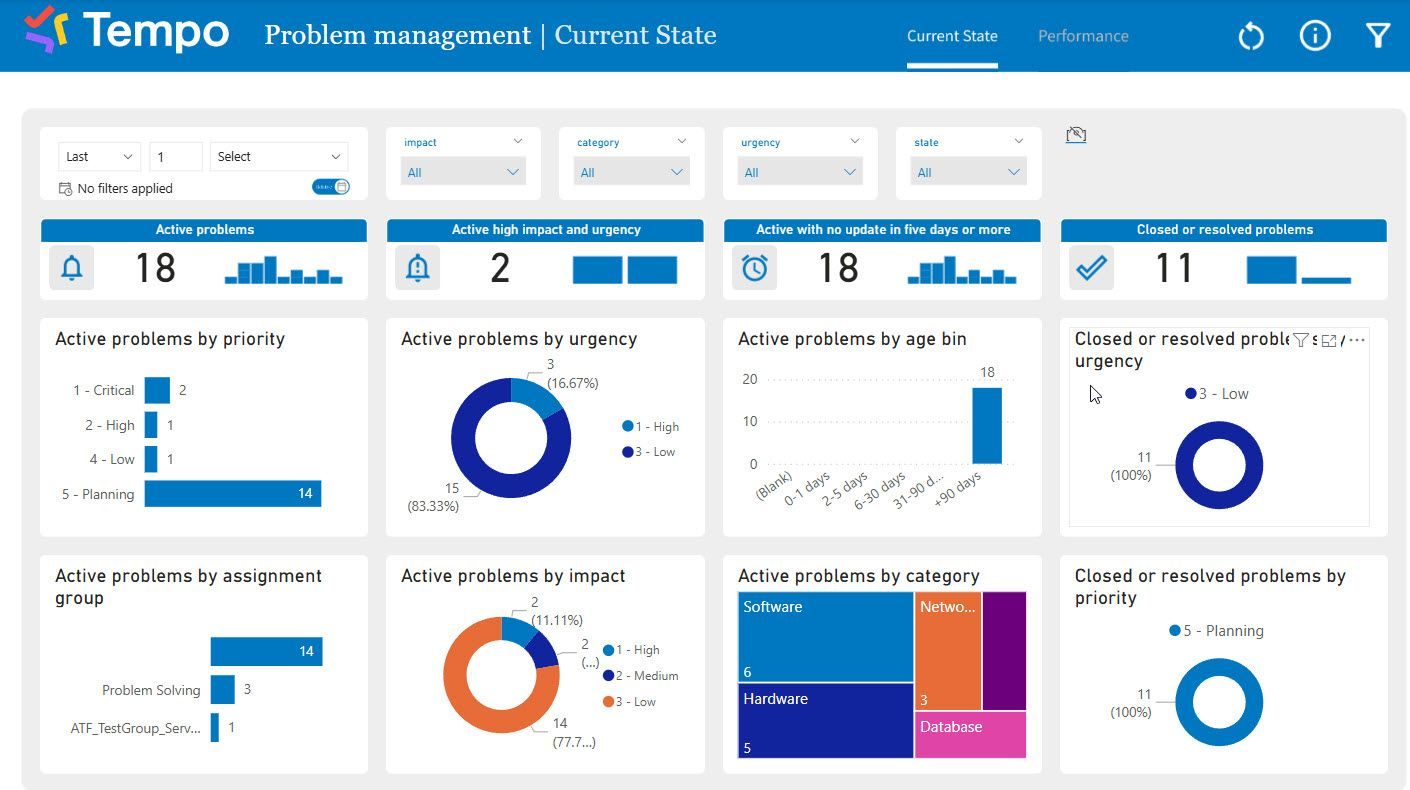The image size is (1410, 790).
Task: Open more options ellipsis on closed urgency chart
Action: [1357, 341]
